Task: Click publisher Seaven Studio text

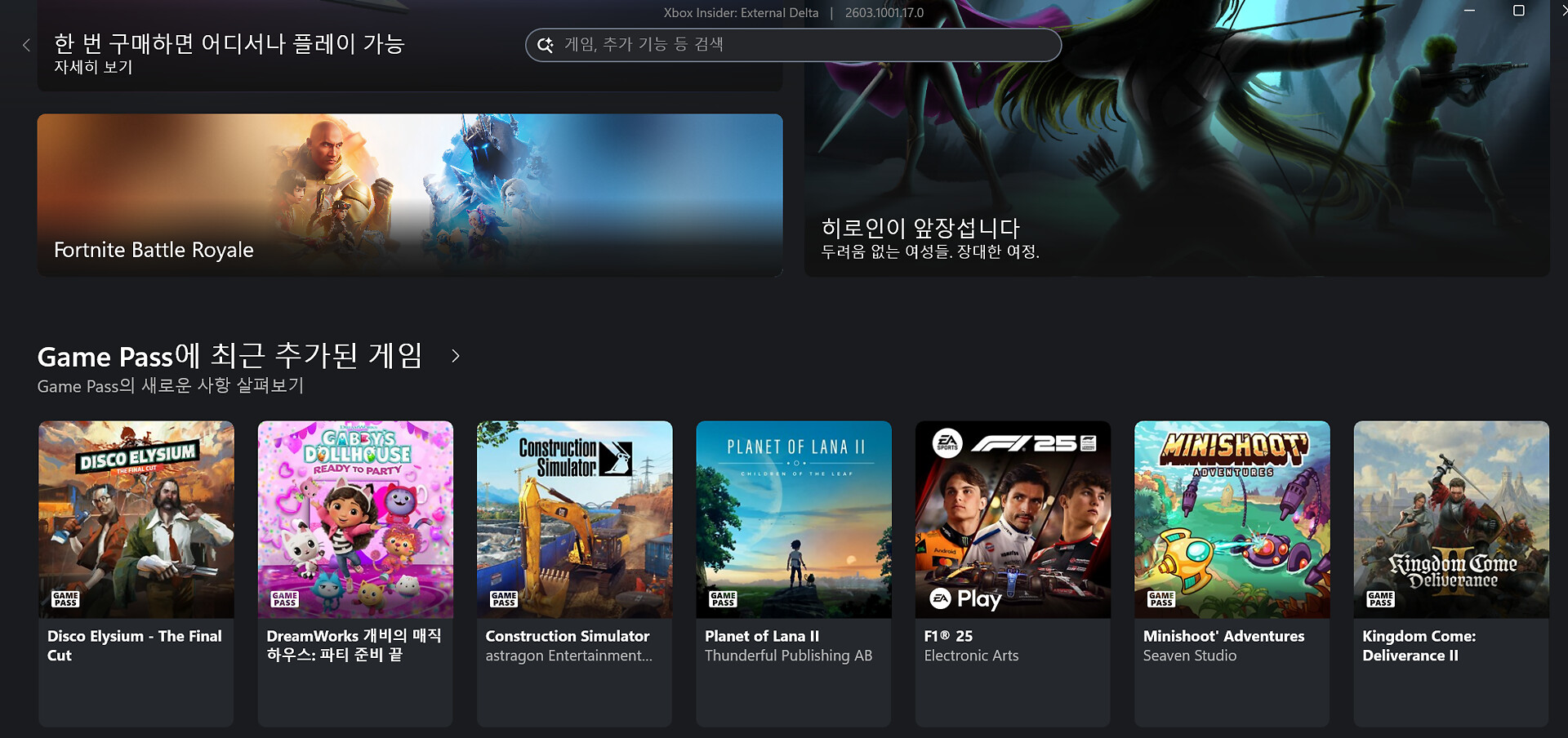Action: (1190, 656)
